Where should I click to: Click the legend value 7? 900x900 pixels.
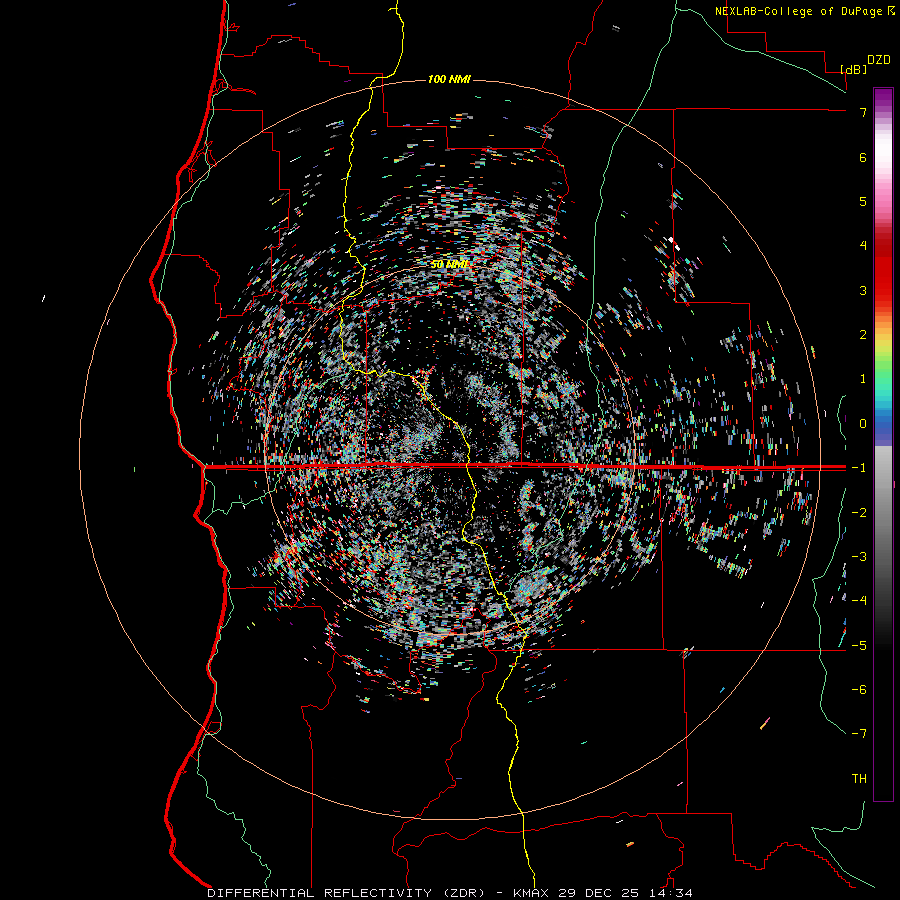pos(863,112)
